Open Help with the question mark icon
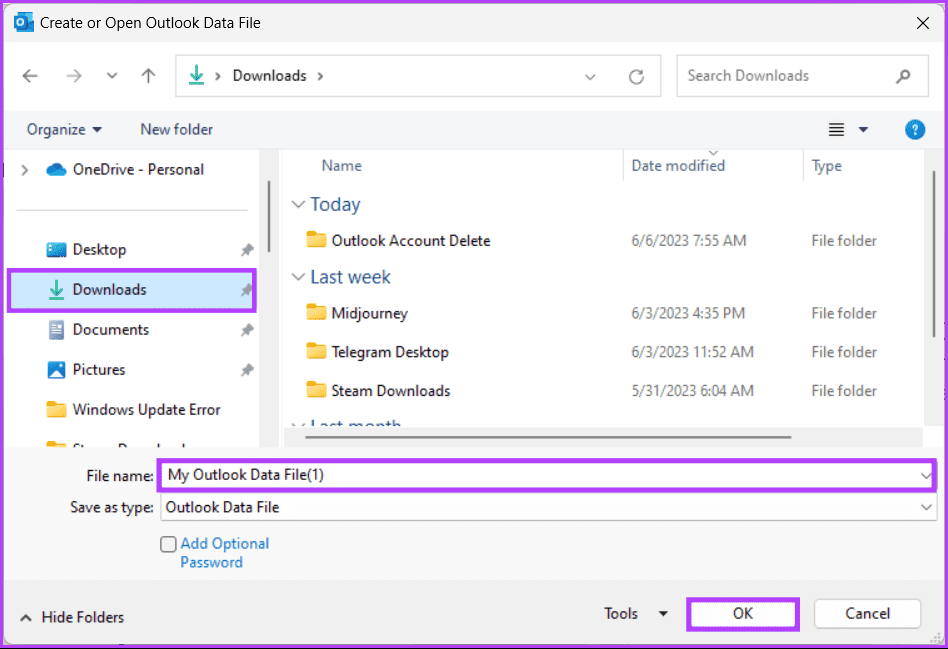This screenshot has height=649, width=948. [915, 129]
